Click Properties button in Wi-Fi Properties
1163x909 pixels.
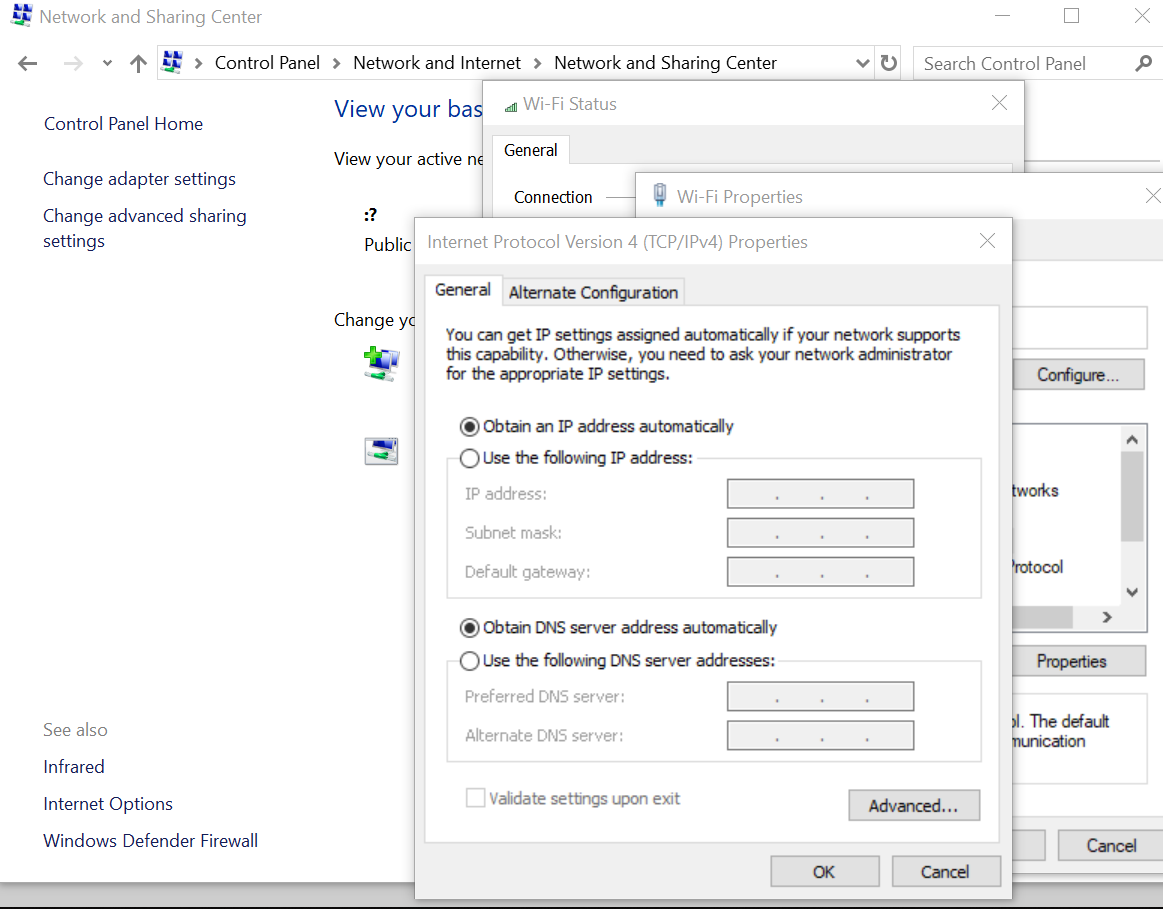point(1079,661)
